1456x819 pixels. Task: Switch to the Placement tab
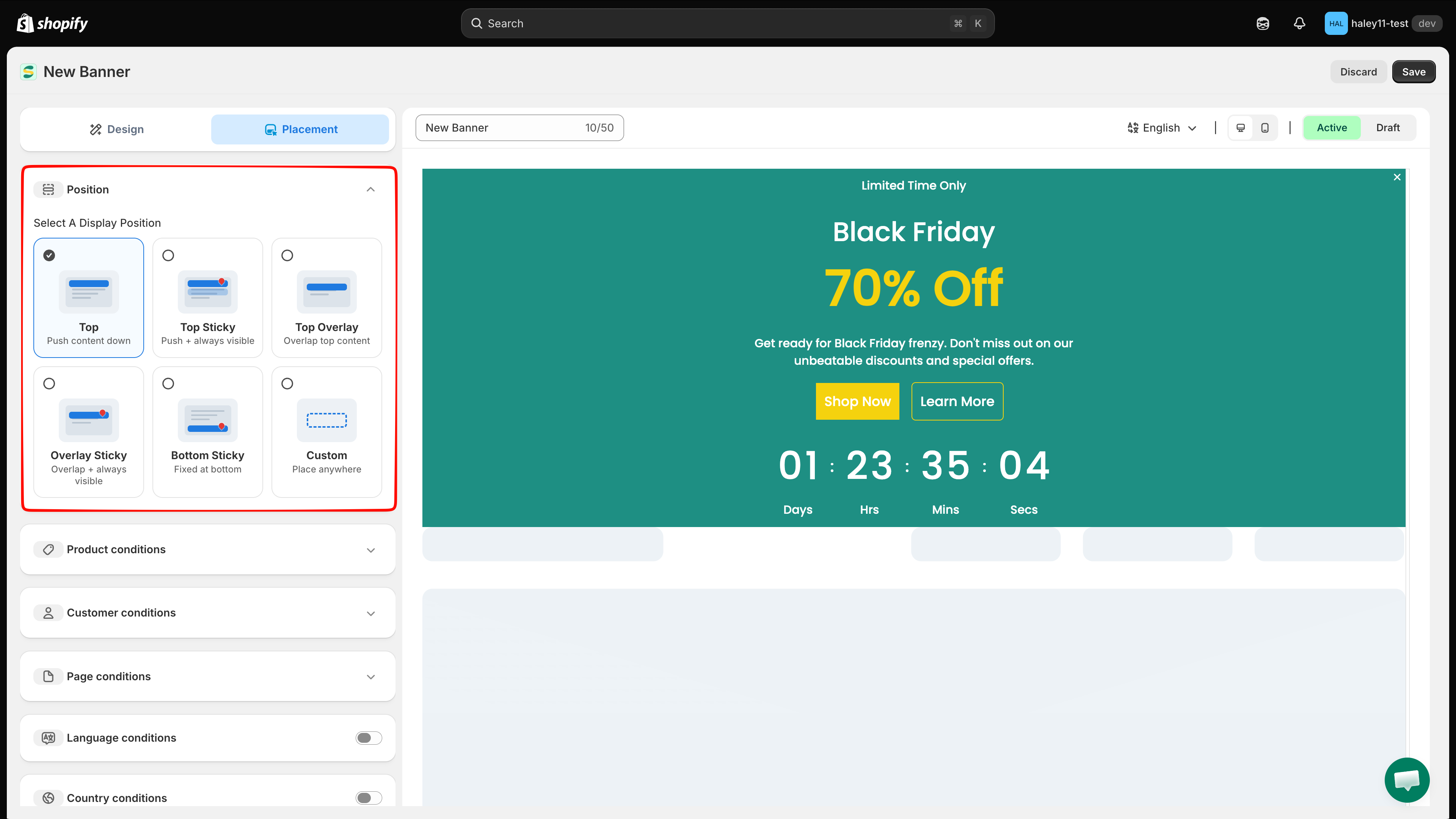pyautogui.click(x=300, y=129)
